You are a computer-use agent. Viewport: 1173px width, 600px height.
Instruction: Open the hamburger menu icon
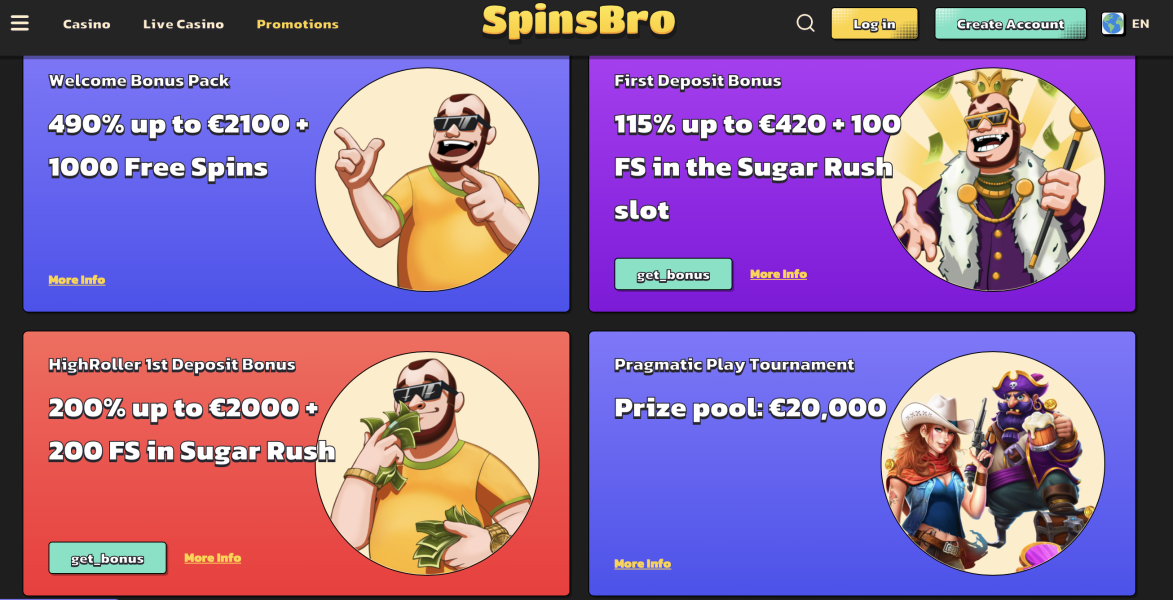point(19,24)
